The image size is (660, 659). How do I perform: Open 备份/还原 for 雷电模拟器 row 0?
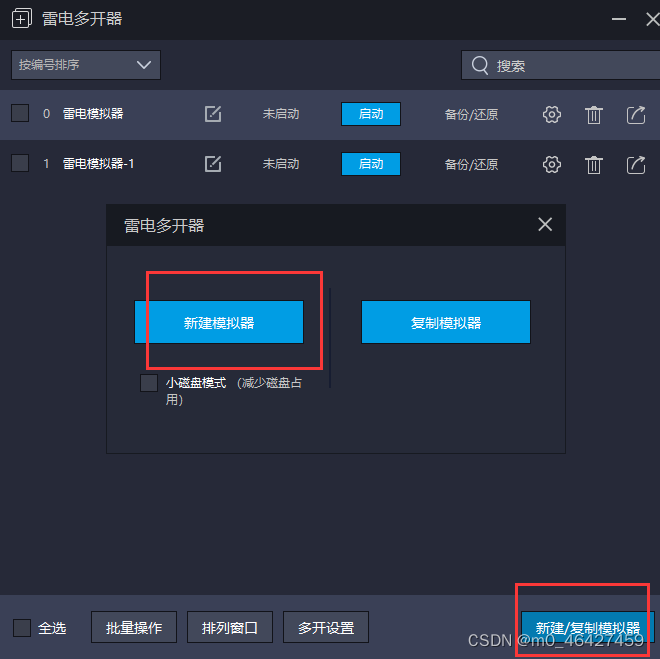[471, 114]
